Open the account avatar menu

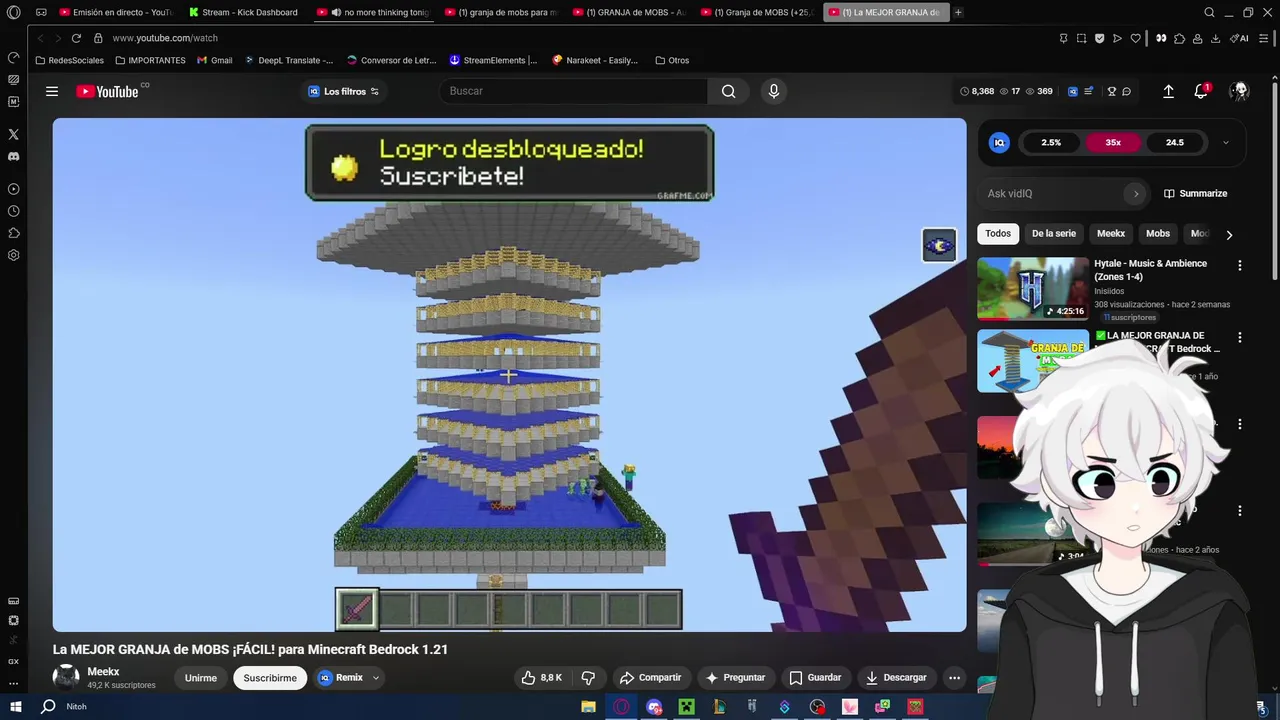1240,91
